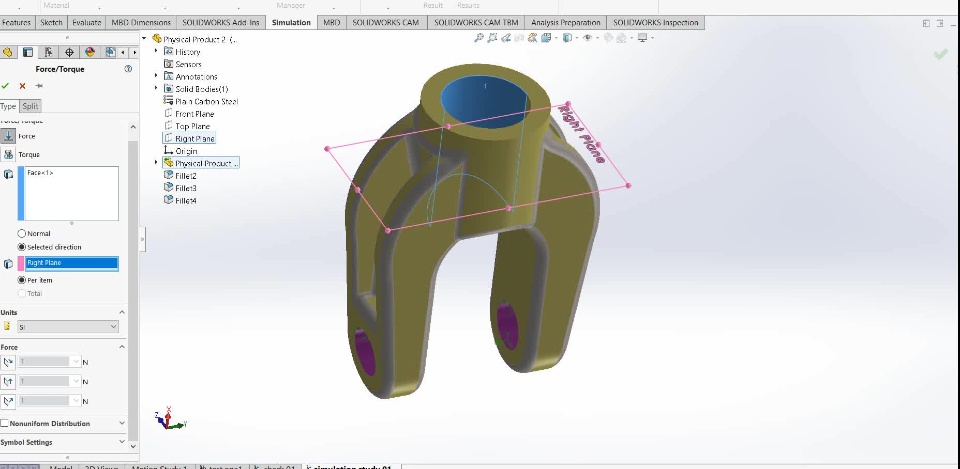Open the View Settings monitor icon
Screen dimensions: 960x469
click(642, 38)
